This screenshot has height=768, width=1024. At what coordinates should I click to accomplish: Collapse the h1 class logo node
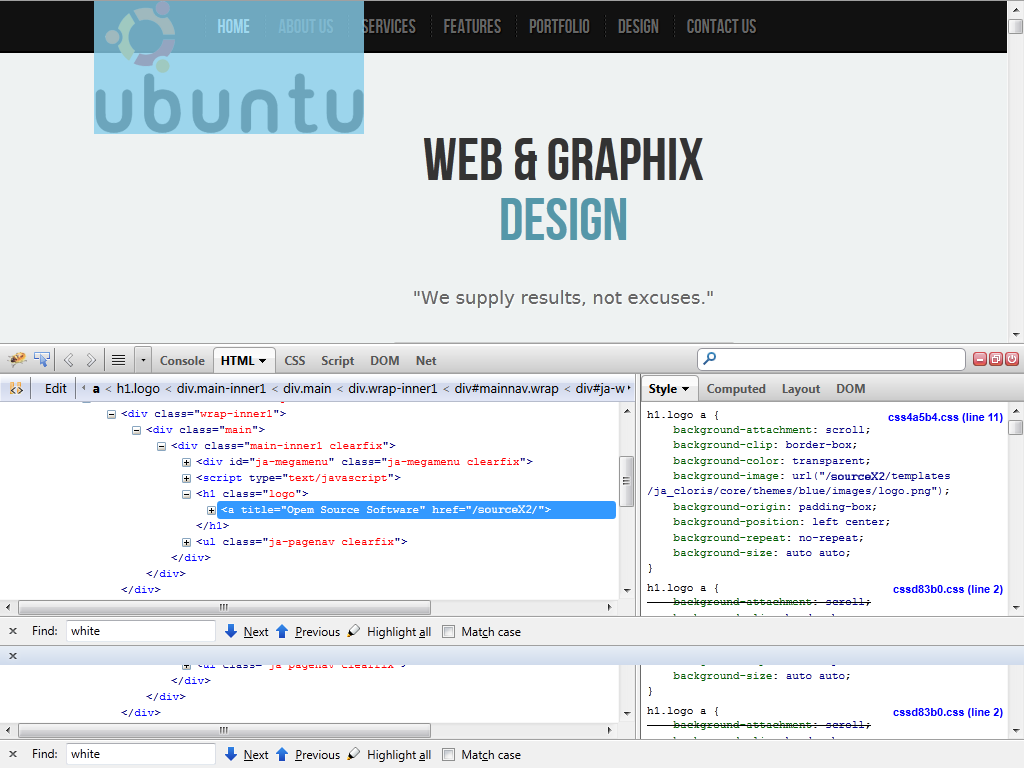coord(187,494)
